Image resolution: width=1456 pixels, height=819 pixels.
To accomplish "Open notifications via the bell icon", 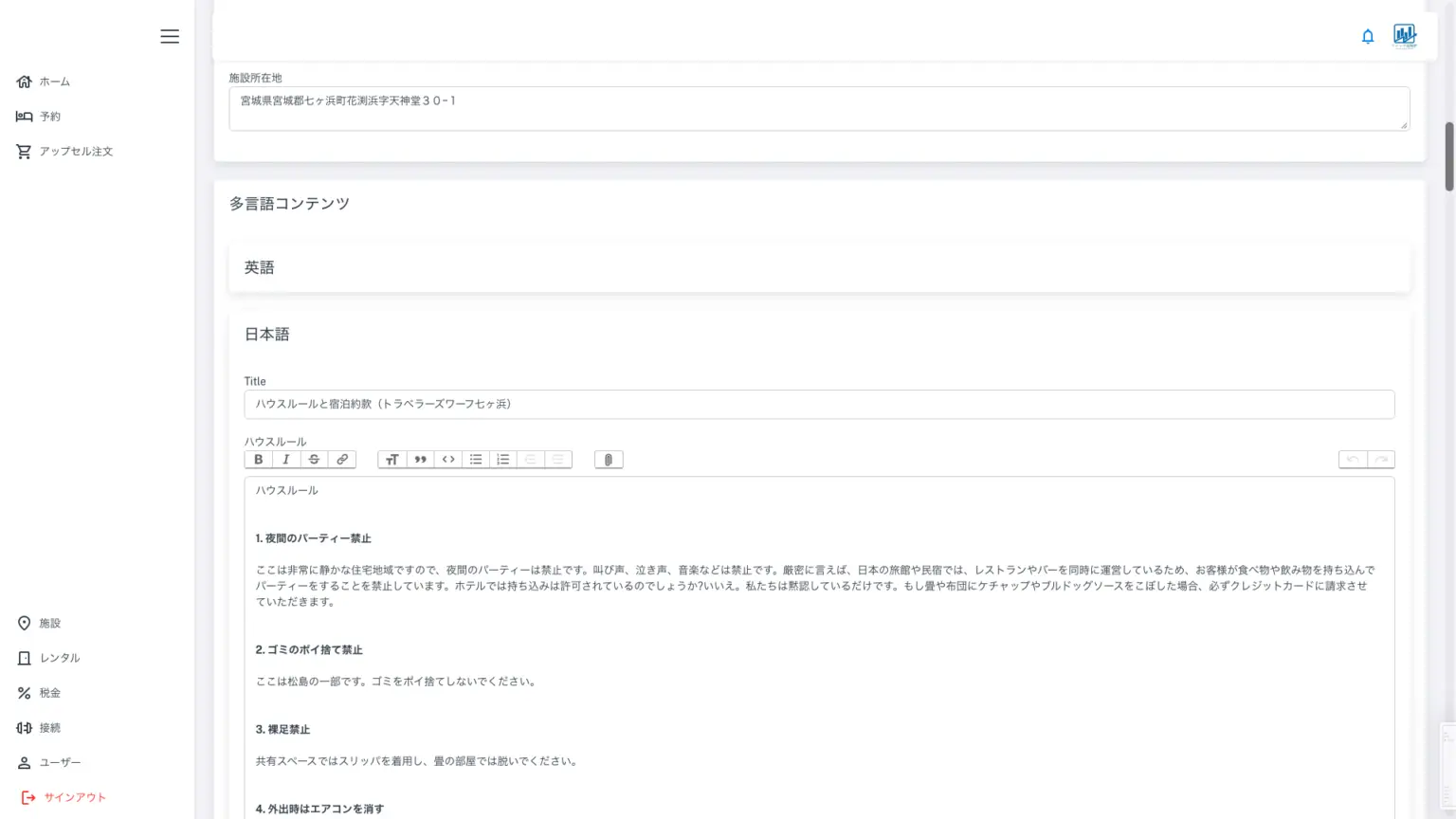I will [1368, 37].
